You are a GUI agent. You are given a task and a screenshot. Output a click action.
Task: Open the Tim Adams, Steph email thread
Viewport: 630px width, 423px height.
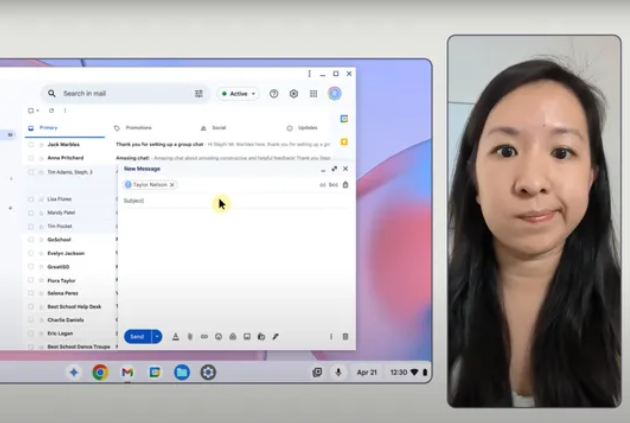point(70,172)
